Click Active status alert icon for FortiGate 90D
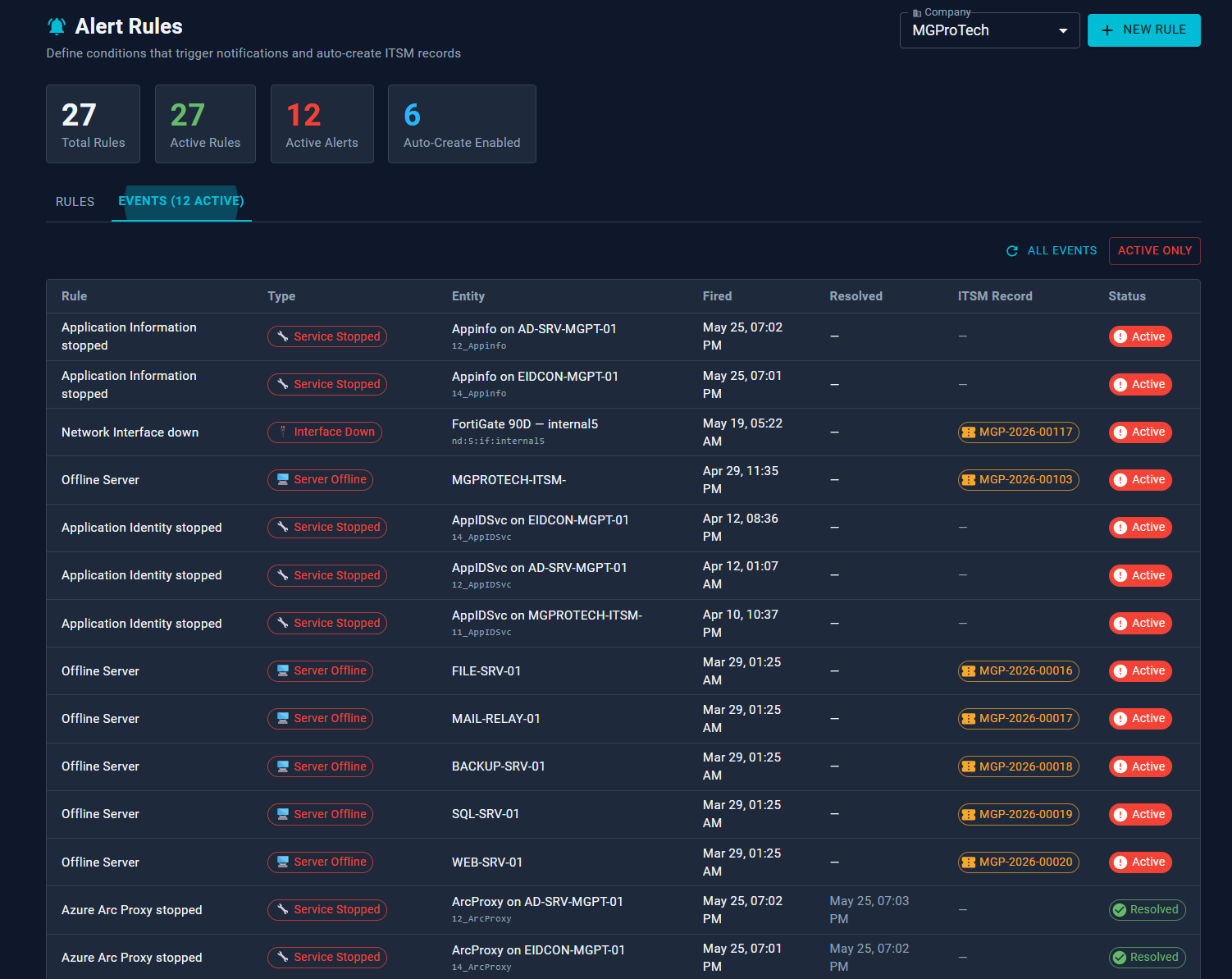This screenshot has height=979, width=1232. (x=1120, y=432)
